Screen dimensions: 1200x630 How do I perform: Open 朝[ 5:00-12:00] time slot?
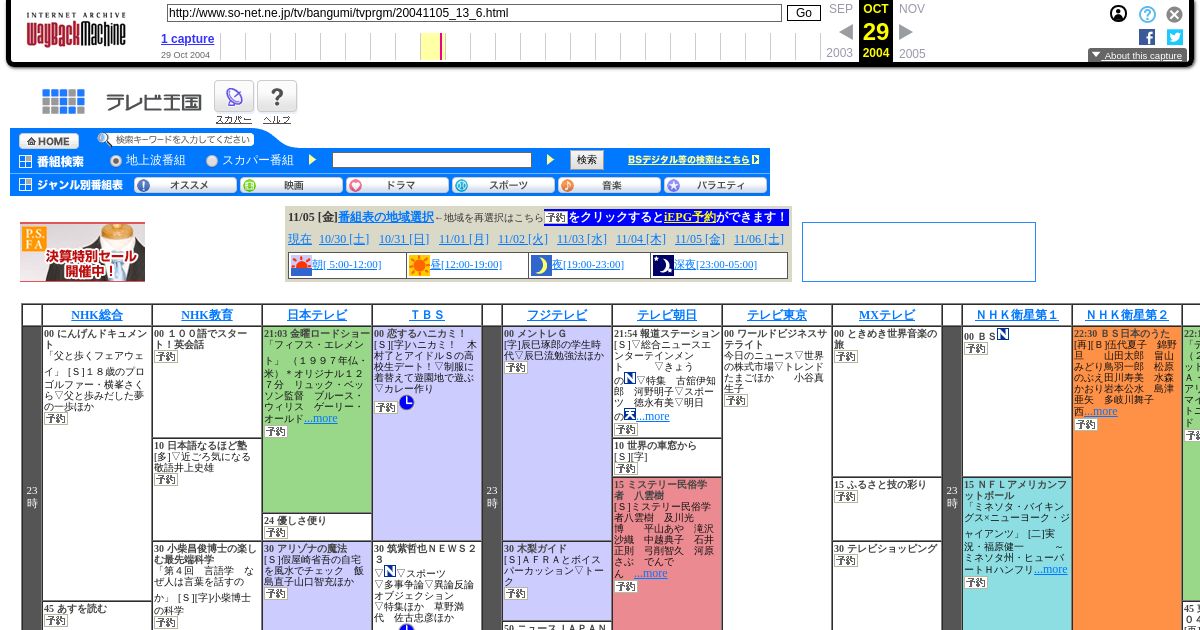(347, 265)
